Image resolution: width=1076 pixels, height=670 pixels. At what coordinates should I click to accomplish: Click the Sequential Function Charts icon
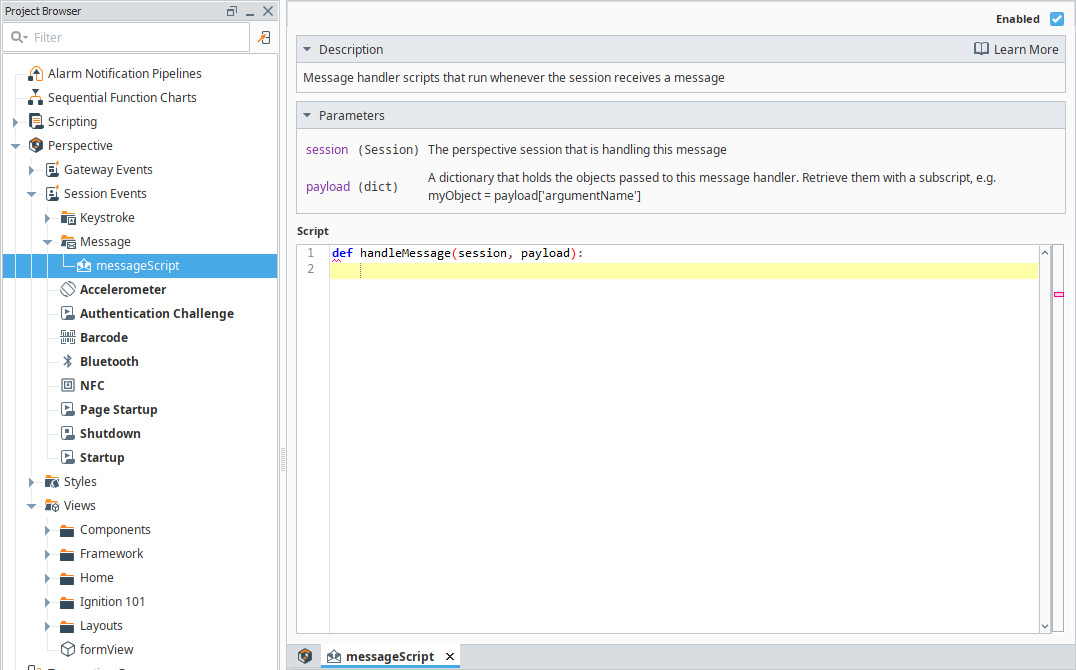[36, 97]
